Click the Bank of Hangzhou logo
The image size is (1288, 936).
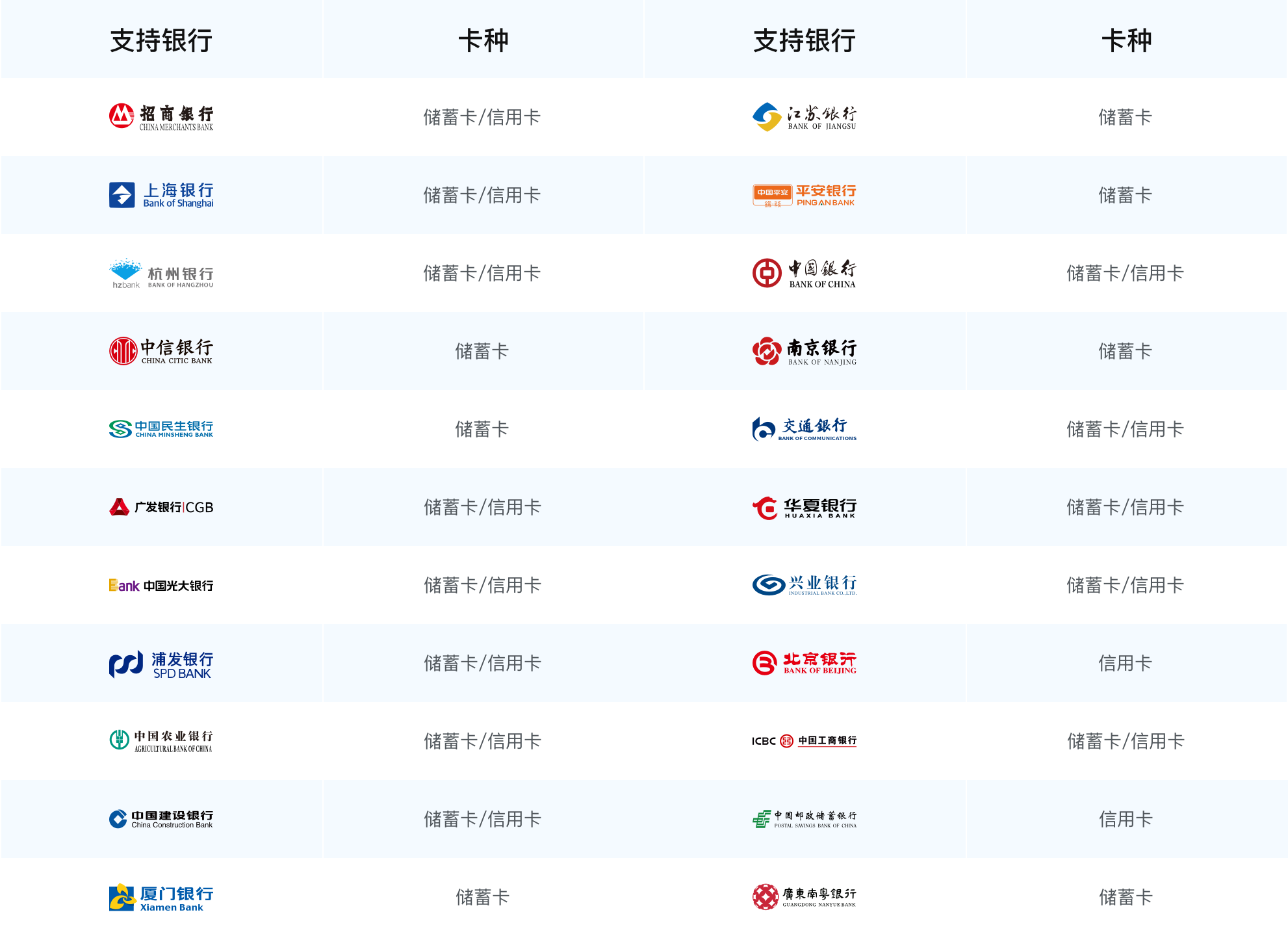pyautogui.click(x=161, y=274)
